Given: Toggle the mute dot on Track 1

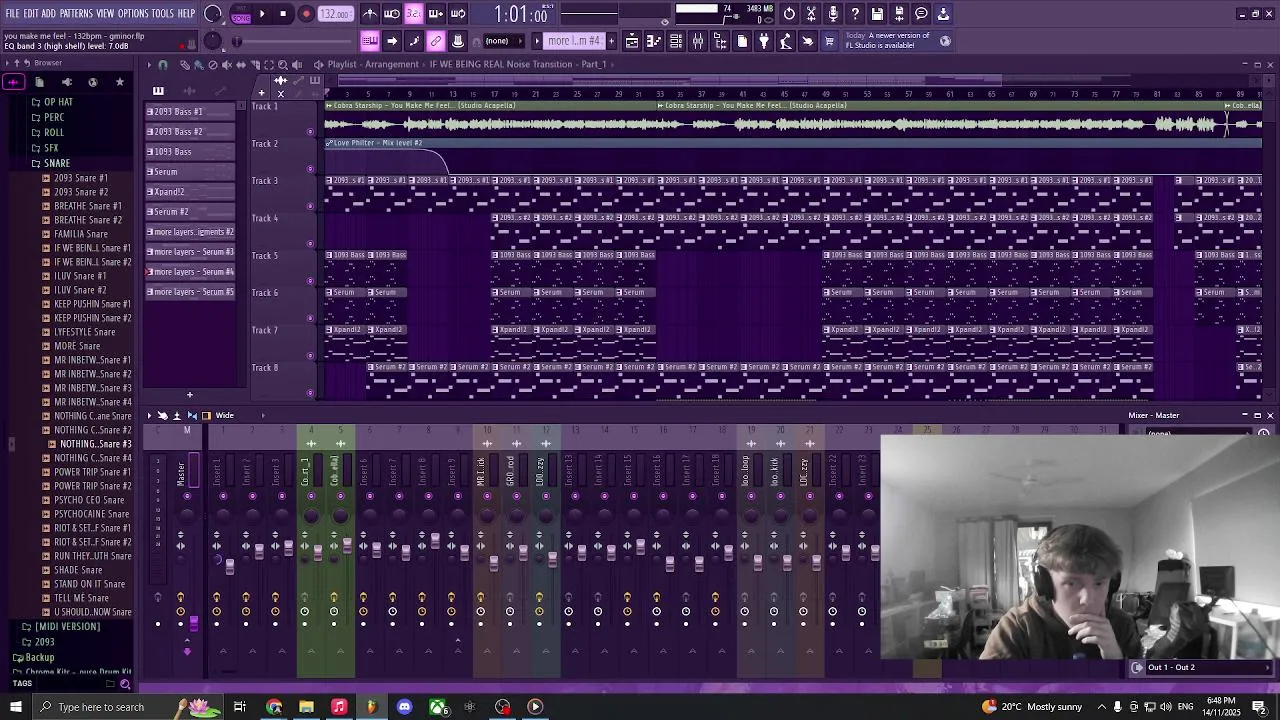Looking at the screenshot, I should 310,131.
